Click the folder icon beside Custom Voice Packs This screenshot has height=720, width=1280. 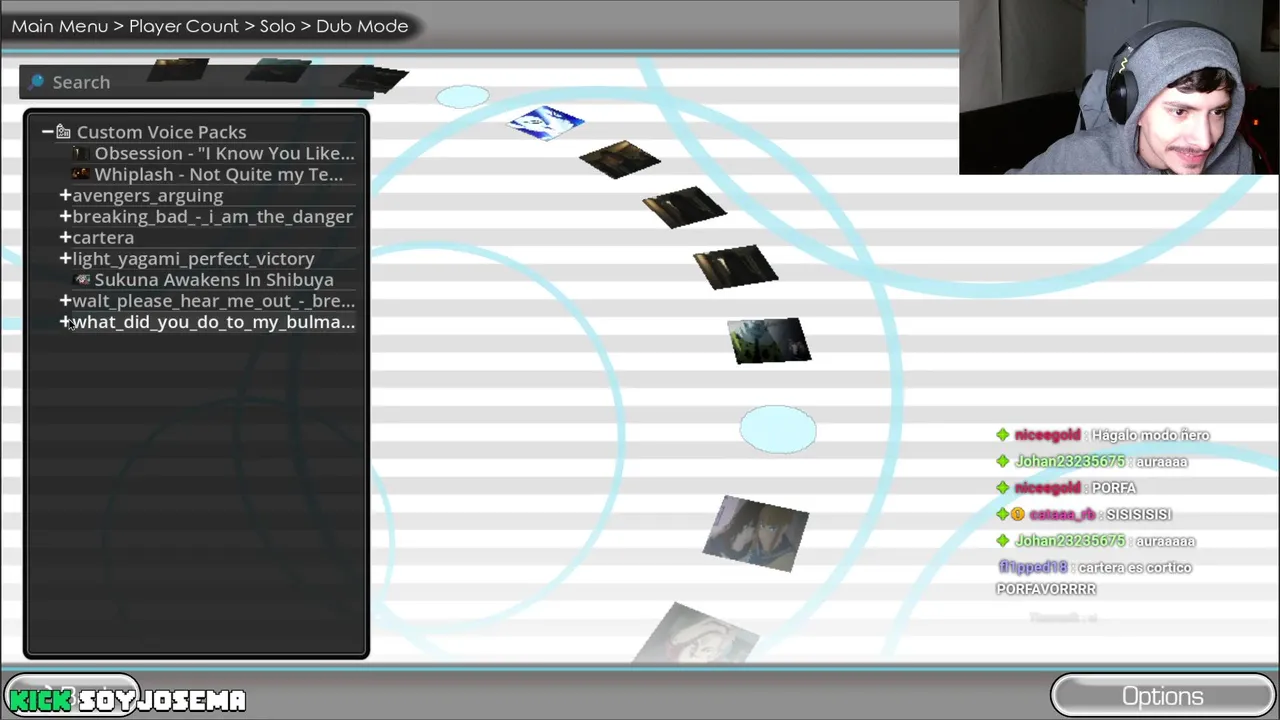63,132
